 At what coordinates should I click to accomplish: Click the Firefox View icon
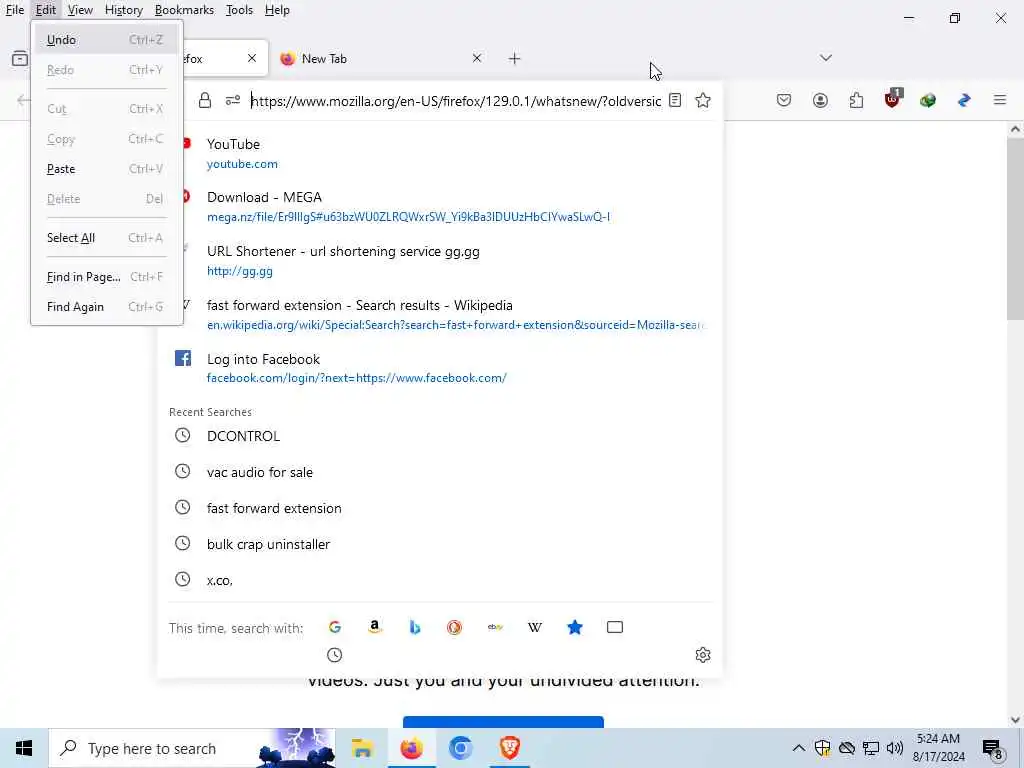[x=20, y=59]
